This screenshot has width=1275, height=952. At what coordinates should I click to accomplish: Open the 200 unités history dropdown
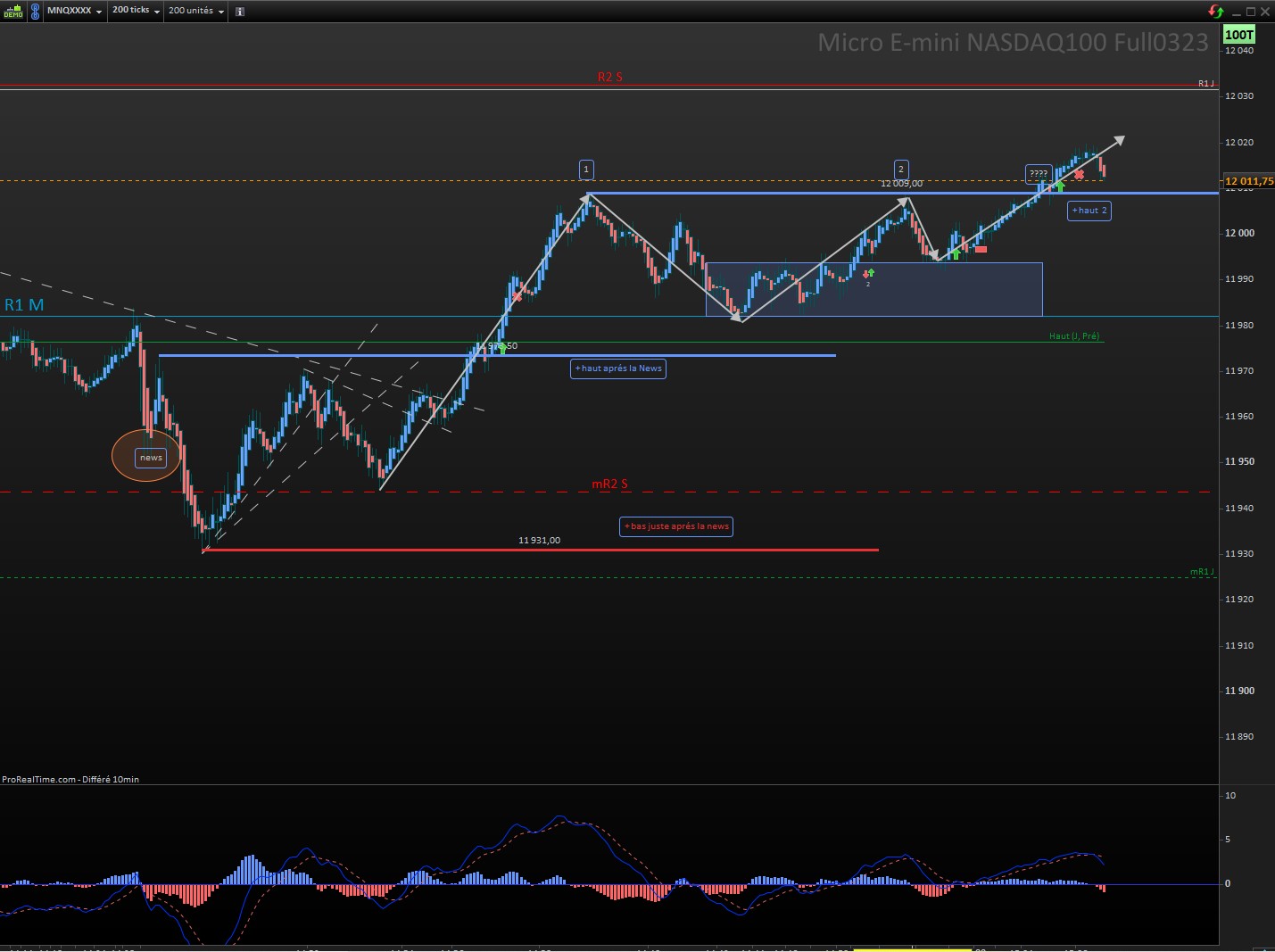coord(196,11)
